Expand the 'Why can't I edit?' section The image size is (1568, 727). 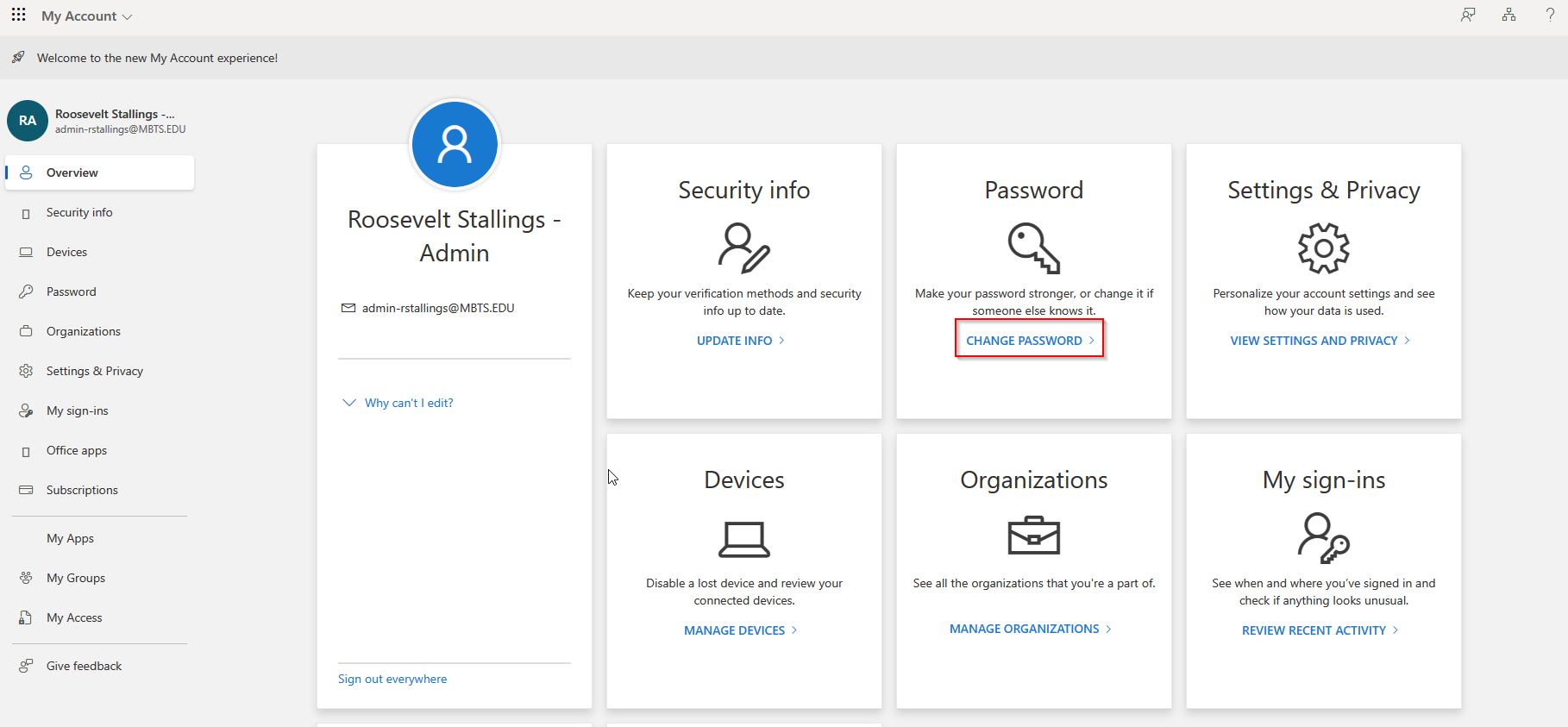tap(408, 403)
